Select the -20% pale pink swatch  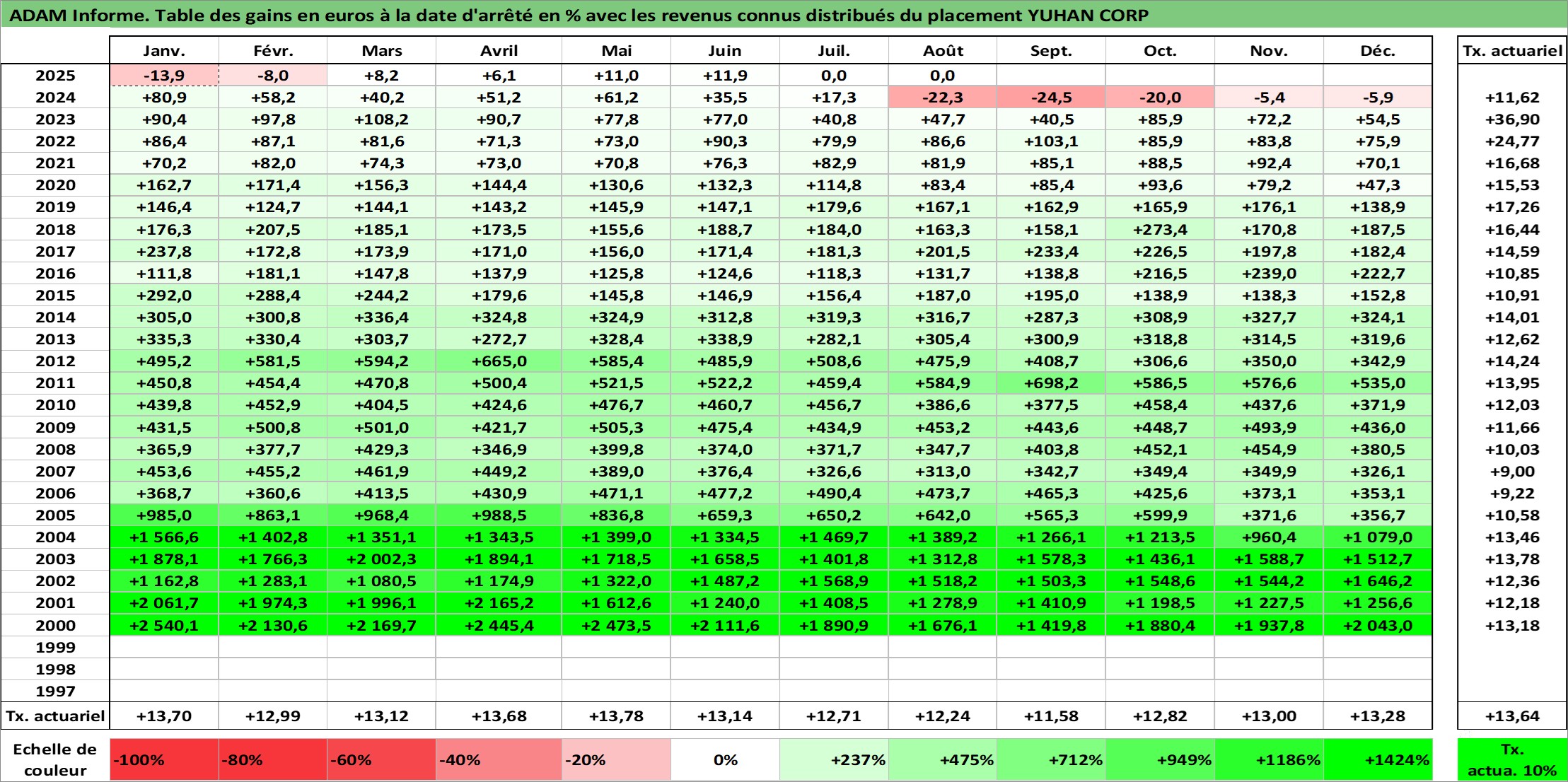click(x=616, y=760)
